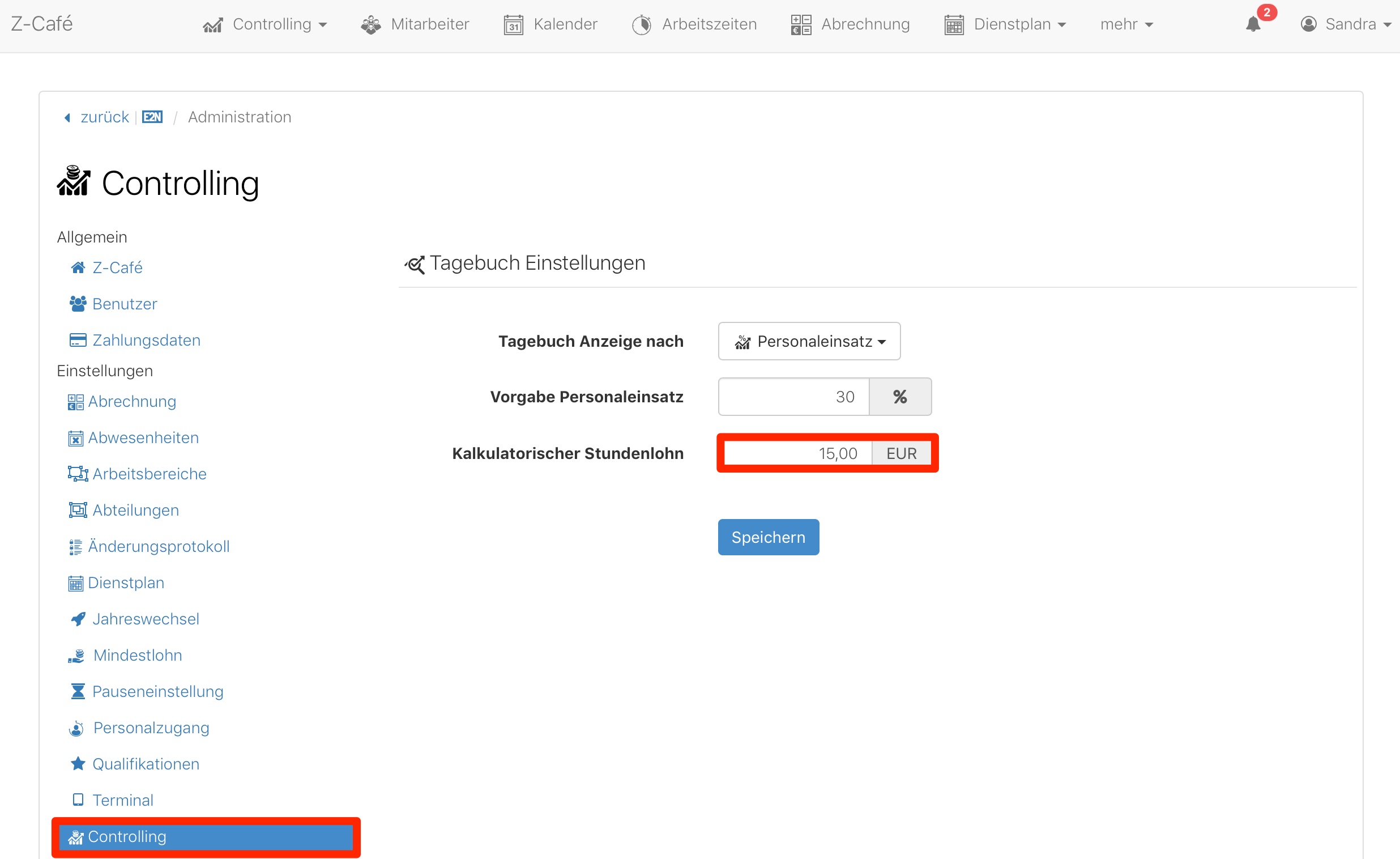1400x859 pixels.
Task: Open Arbeitsbereiche settings
Action: (x=150, y=474)
